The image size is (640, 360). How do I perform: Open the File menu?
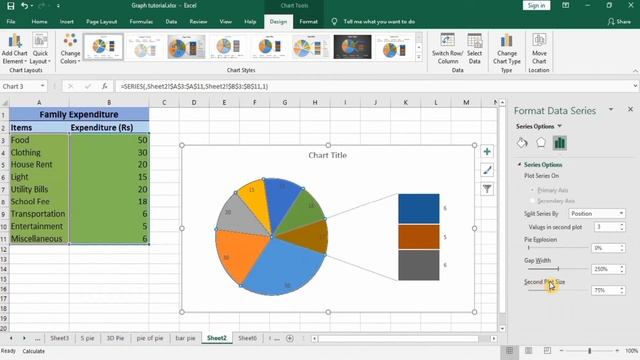tap(11, 22)
